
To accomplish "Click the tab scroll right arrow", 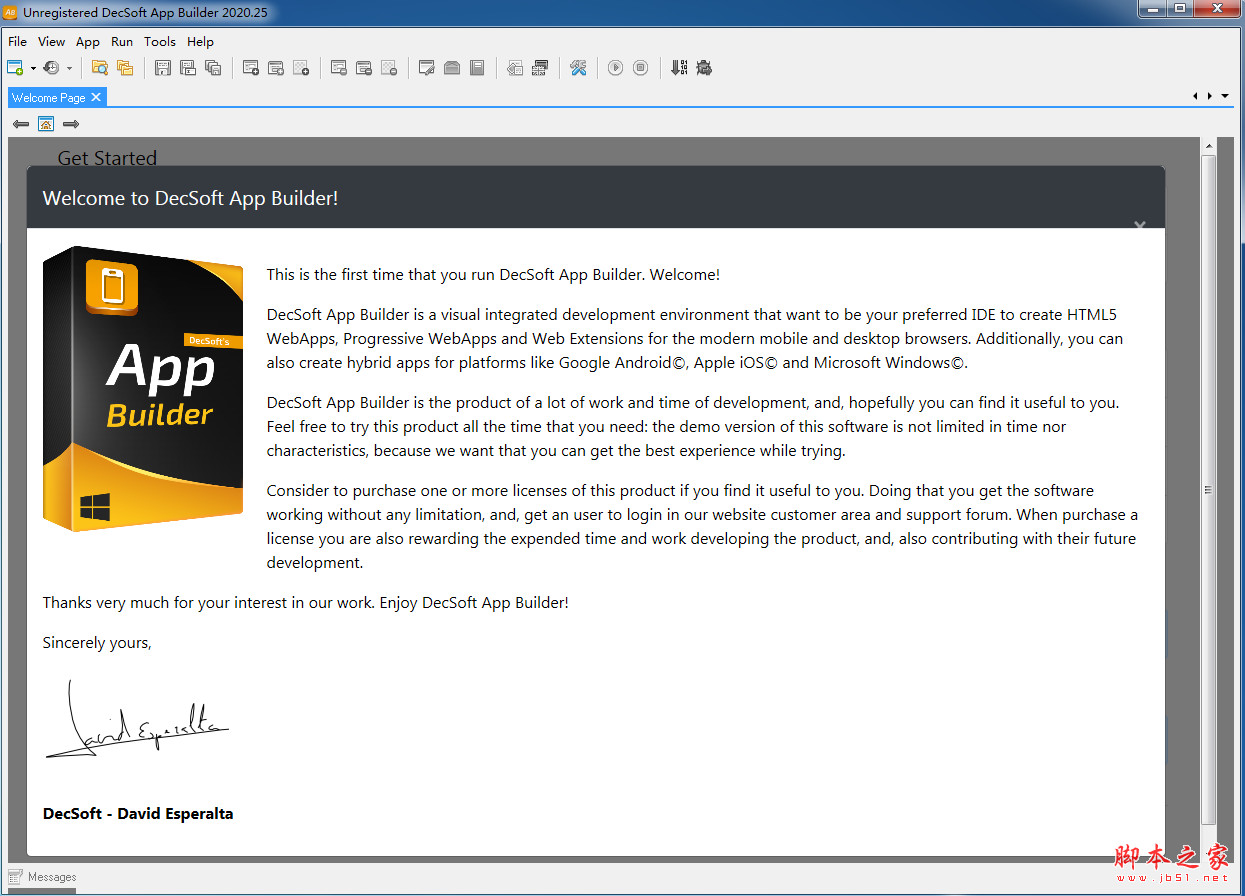I will pos(1211,97).
